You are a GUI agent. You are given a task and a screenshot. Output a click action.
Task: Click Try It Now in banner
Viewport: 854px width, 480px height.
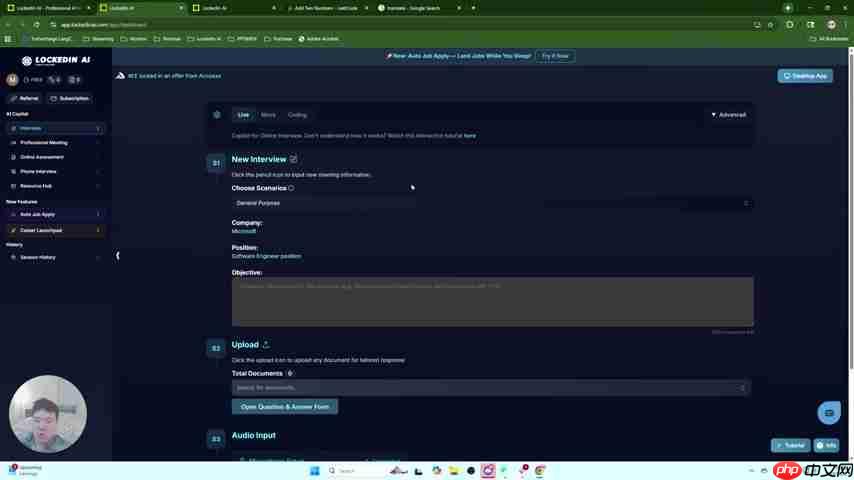555,56
